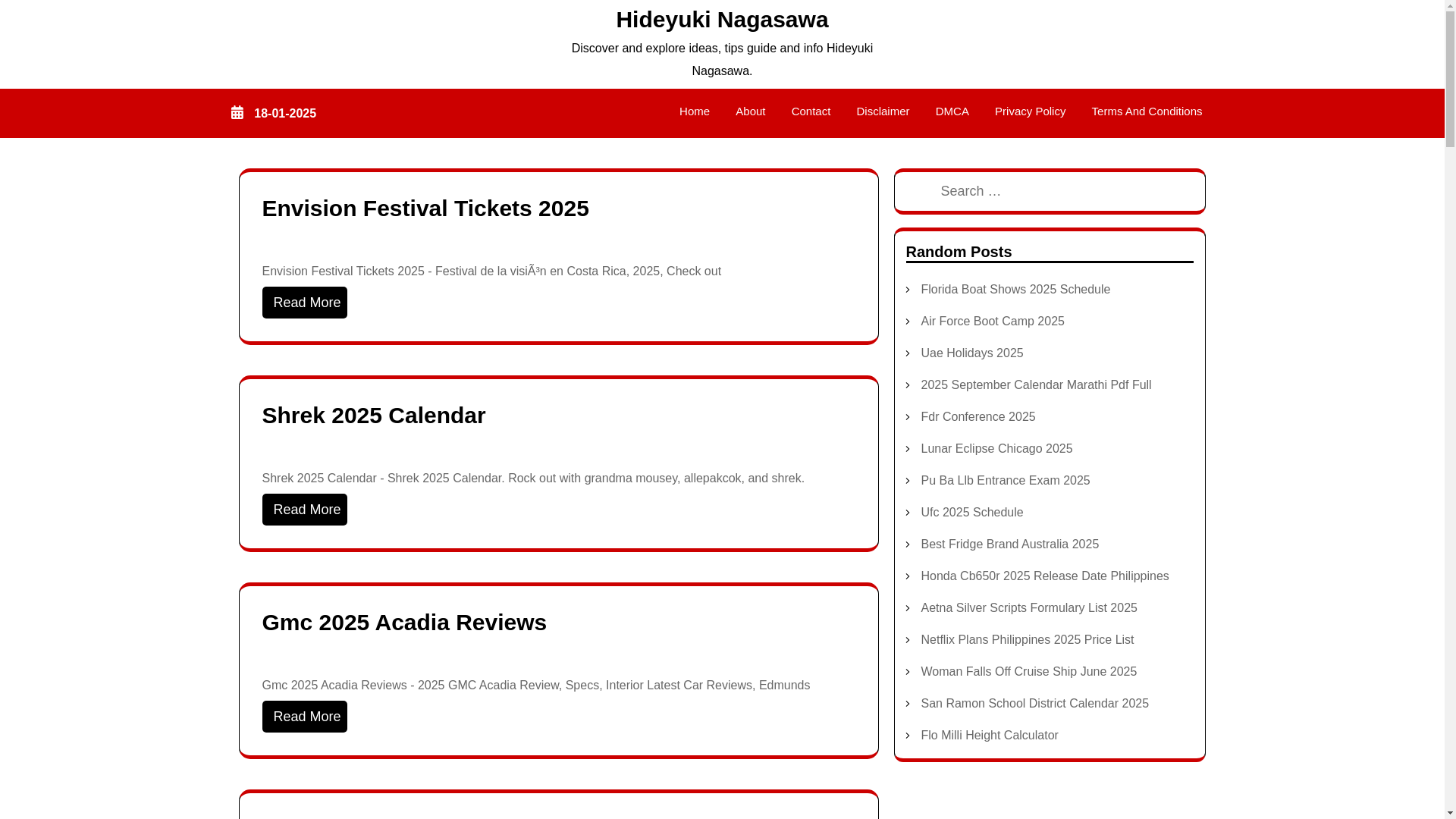
Task: Go to the About page
Action: [x=750, y=111]
